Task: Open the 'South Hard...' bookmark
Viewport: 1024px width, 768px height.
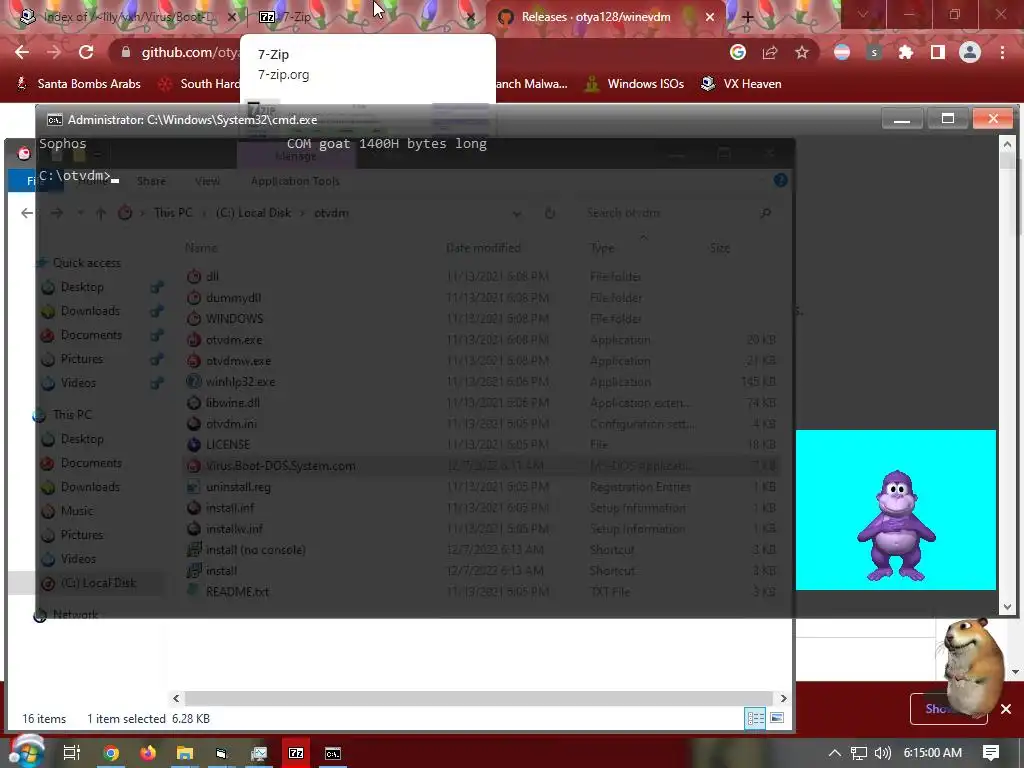Action: tap(199, 84)
